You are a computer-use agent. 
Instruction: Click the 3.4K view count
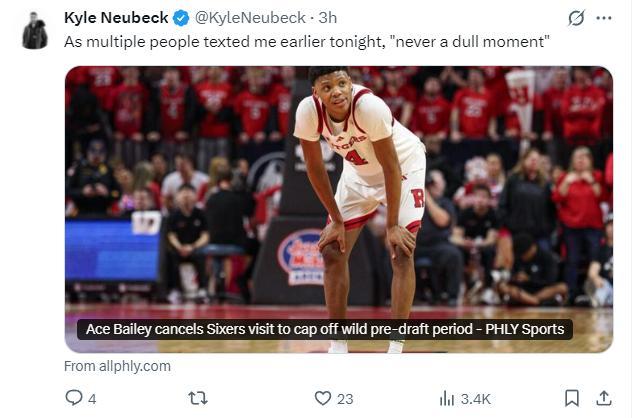(475, 398)
